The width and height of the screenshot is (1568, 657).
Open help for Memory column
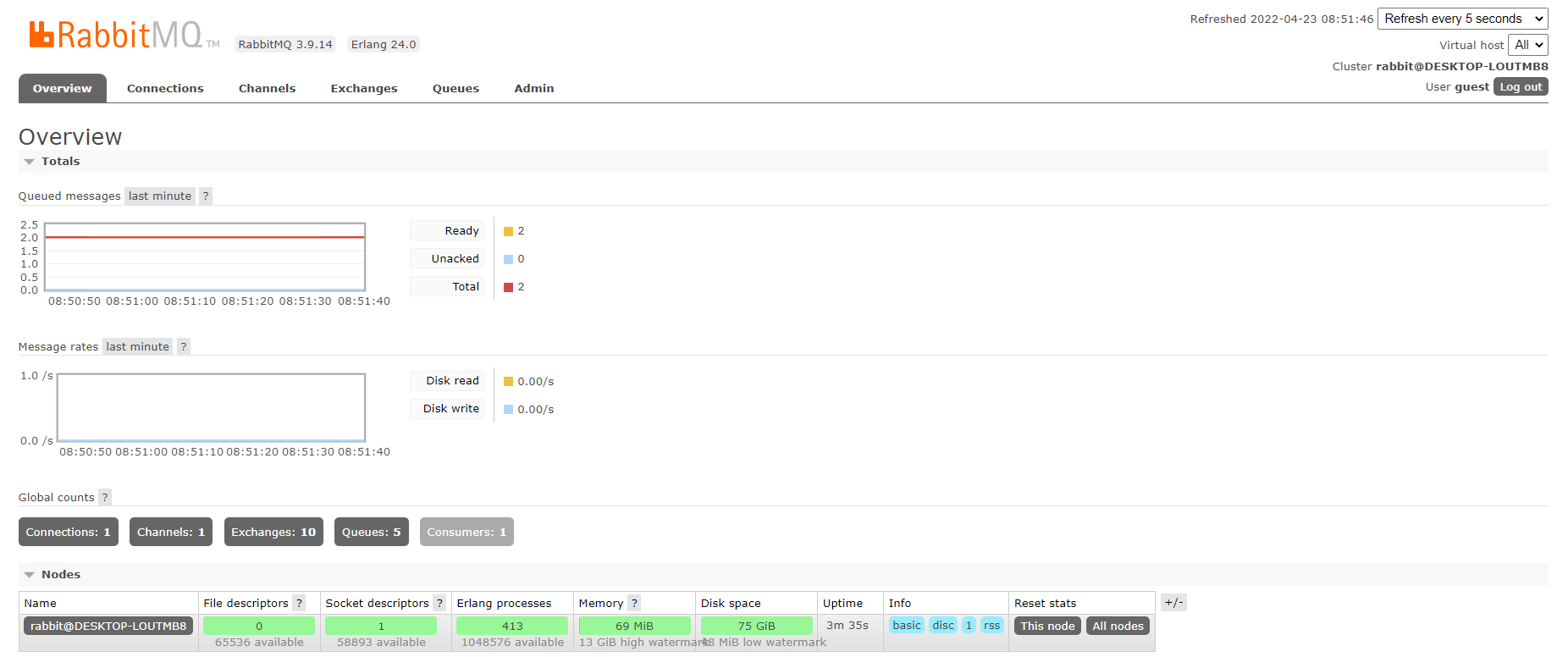point(634,603)
